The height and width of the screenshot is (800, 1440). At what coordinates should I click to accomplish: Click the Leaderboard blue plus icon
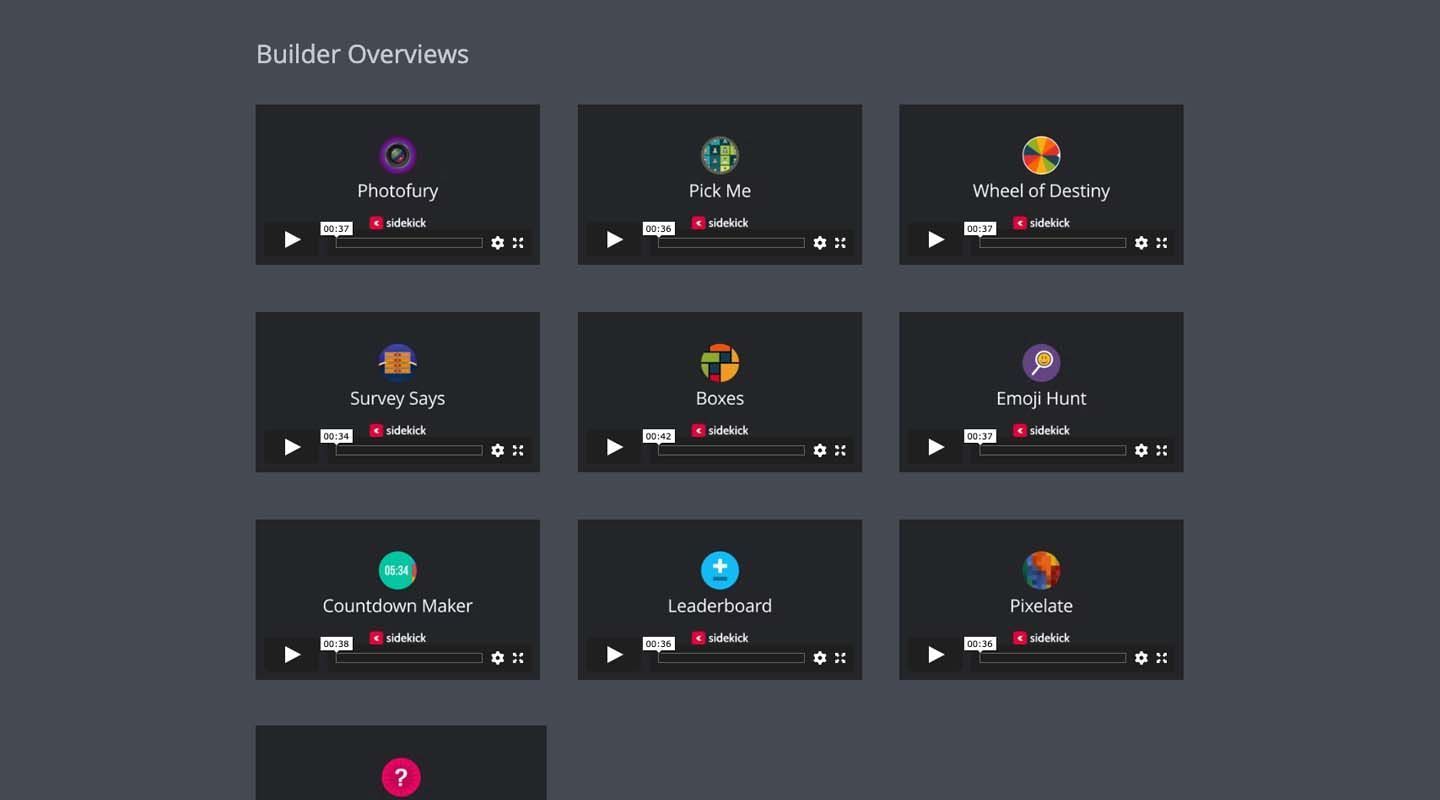click(x=719, y=570)
